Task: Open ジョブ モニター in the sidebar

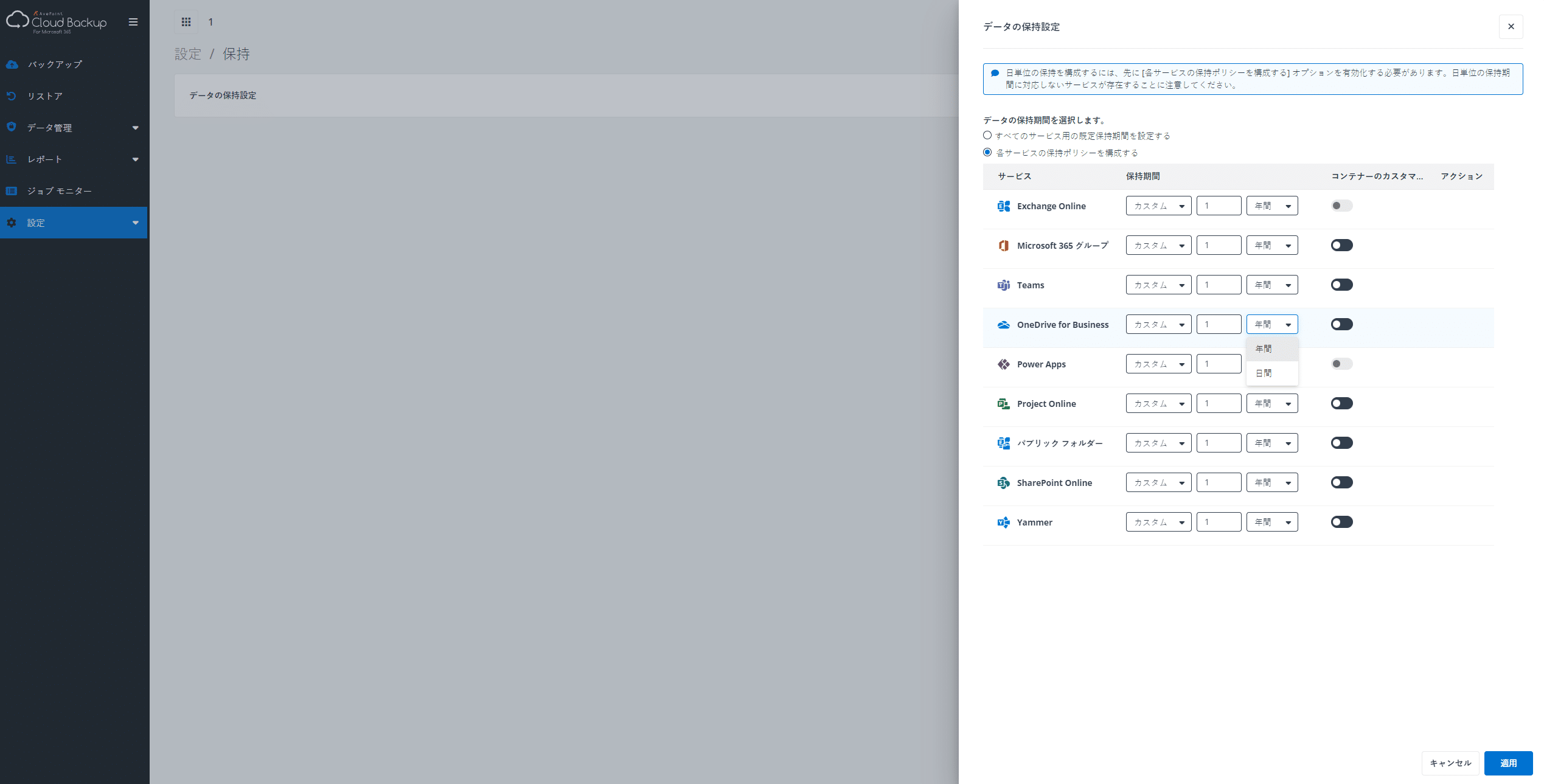Action: tap(74, 191)
